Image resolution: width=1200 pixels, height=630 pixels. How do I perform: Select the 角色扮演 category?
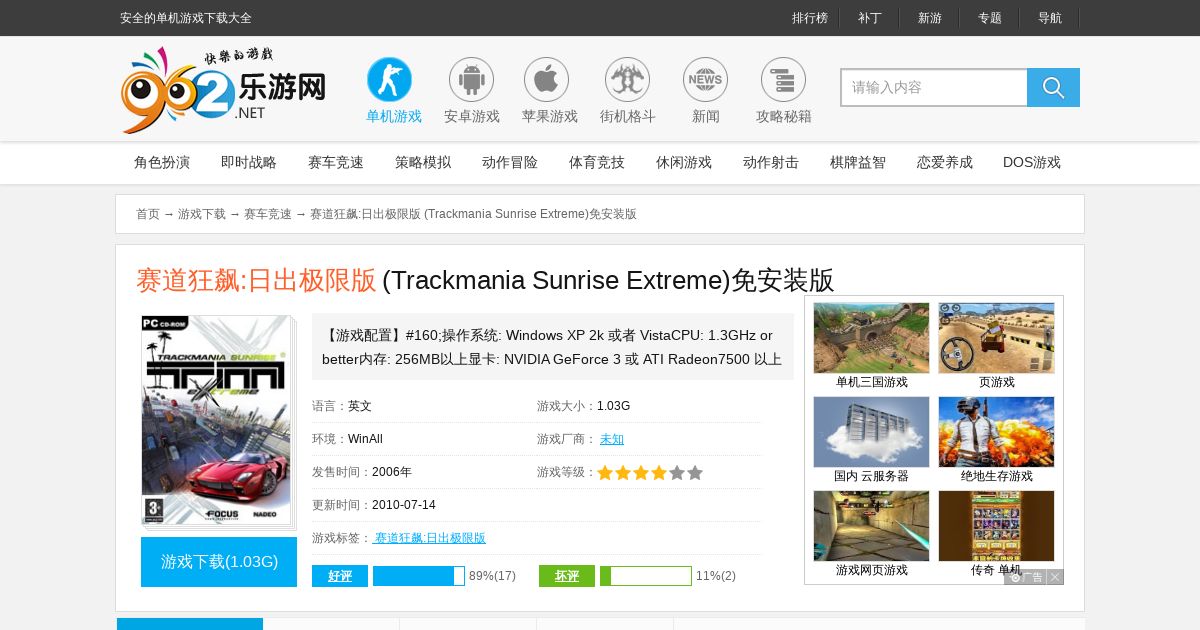[162, 162]
